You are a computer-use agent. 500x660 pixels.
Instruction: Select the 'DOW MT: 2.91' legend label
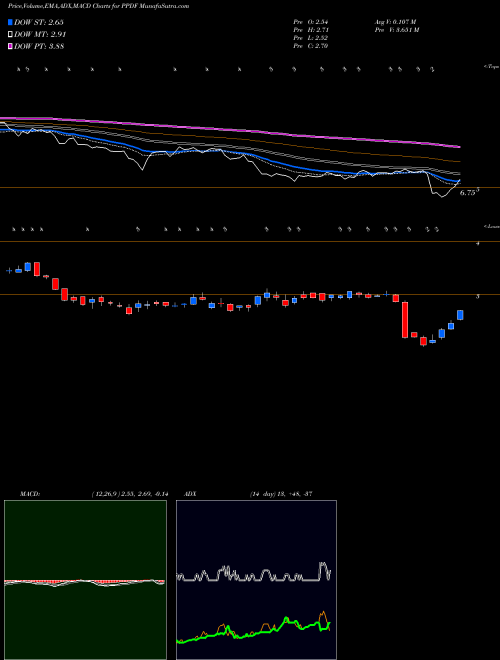40,35
